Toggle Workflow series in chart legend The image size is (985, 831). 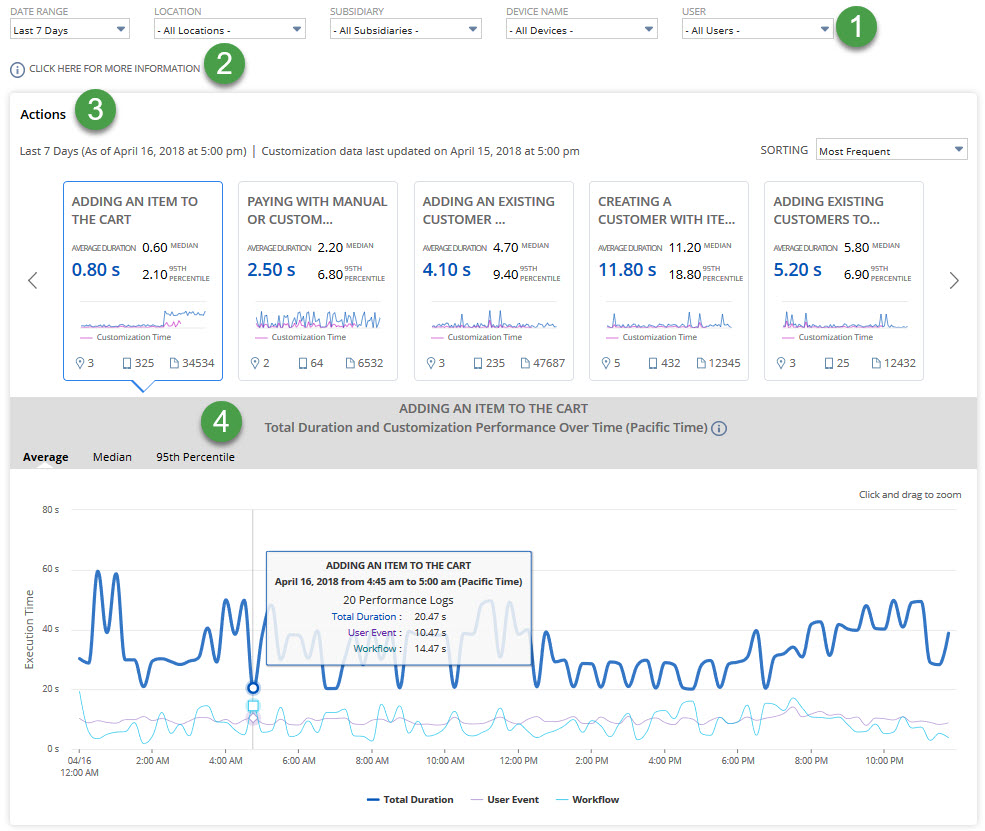pos(587,800)
